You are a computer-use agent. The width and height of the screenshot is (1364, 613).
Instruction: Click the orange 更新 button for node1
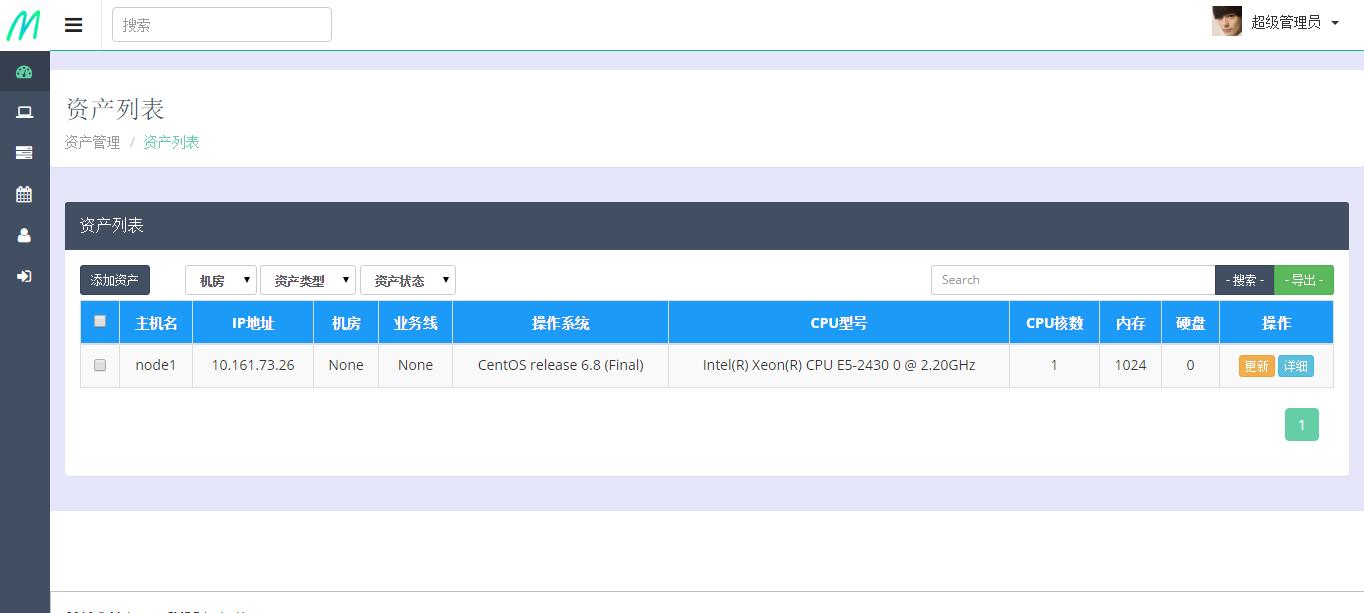point(1256,366)
